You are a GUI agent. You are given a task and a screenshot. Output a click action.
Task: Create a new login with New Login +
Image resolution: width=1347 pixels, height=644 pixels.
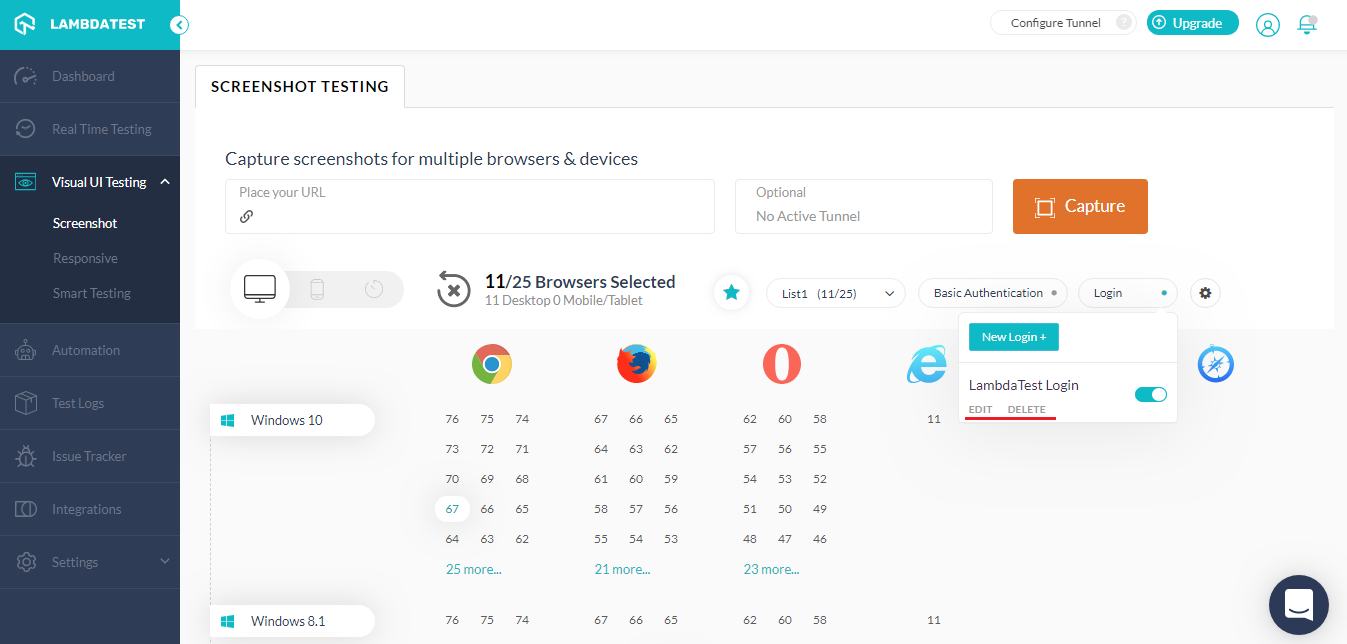(1013, 337)
